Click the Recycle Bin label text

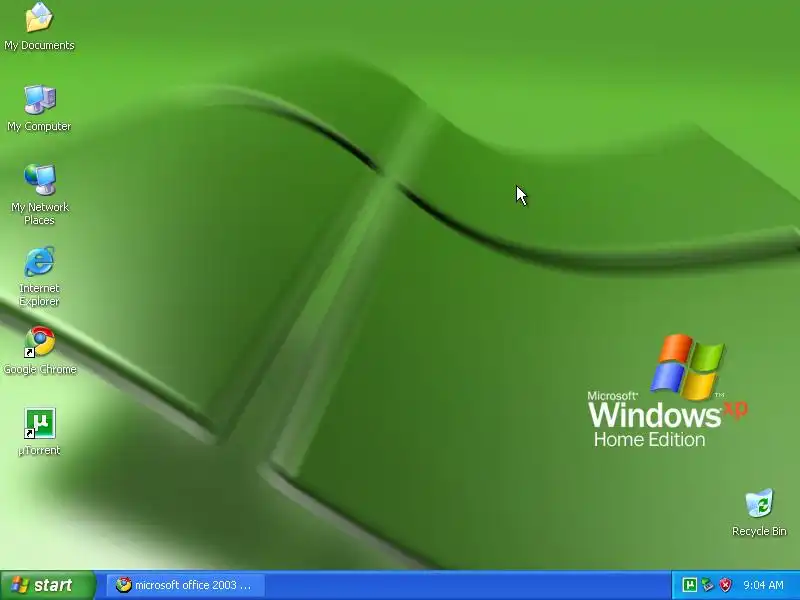click(x=759, y=531)
